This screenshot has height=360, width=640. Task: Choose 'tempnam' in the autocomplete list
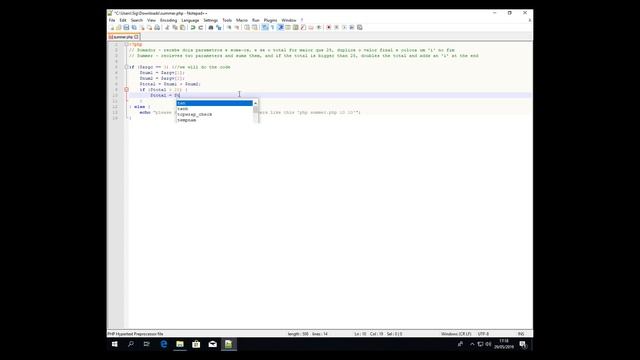(214, 120)
